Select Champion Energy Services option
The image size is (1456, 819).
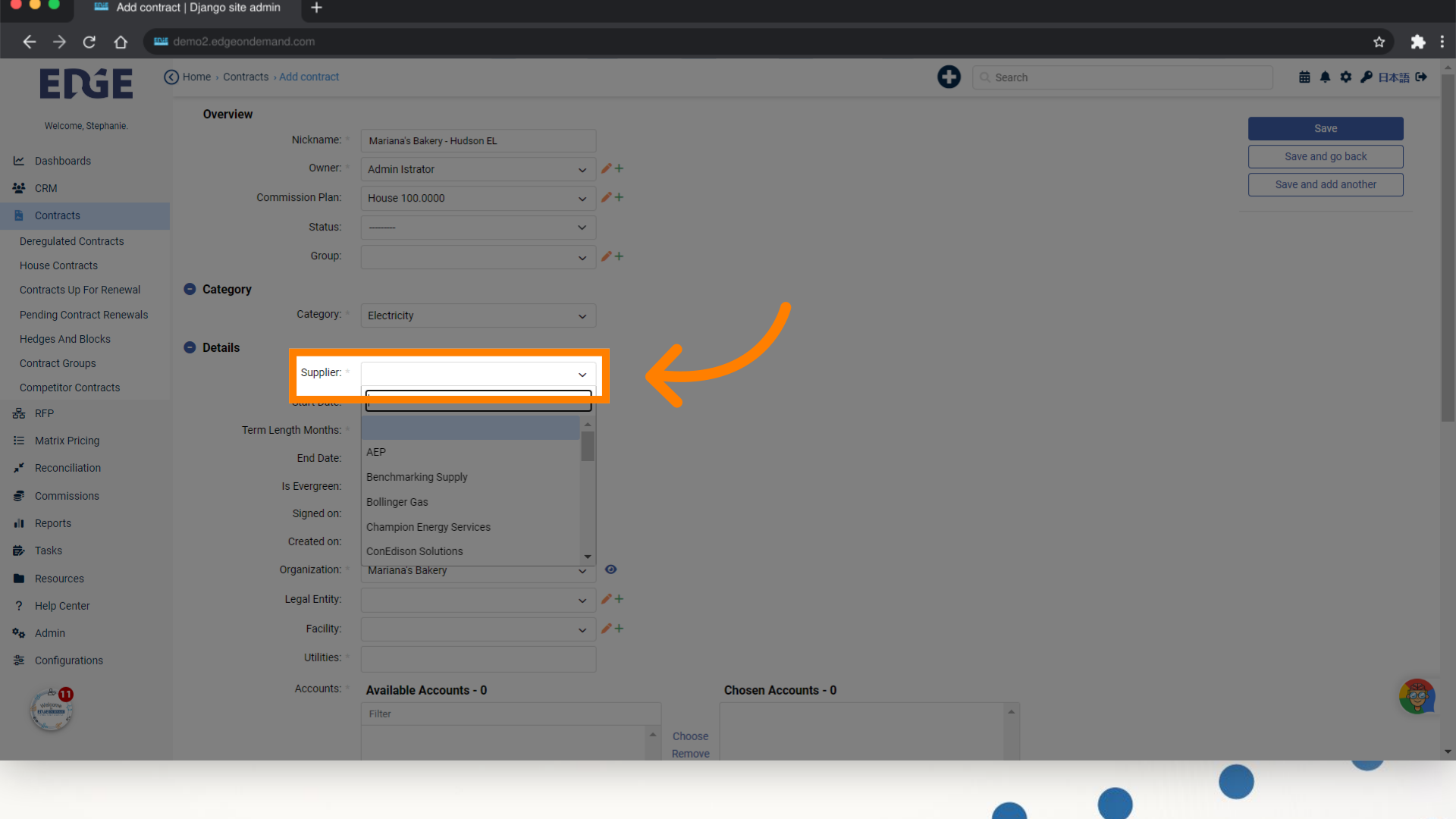point(470,527)
